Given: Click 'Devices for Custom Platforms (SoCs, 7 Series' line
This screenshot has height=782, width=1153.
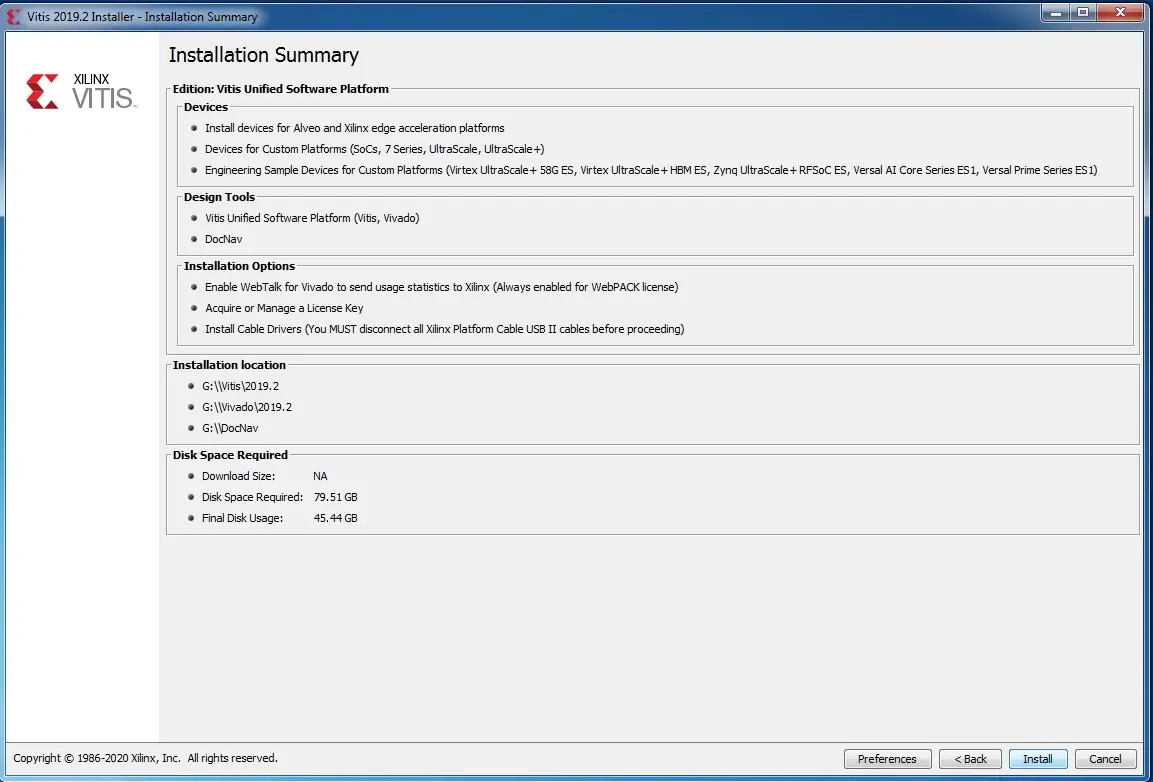Looking at the screenshot, I should (374, 149).
